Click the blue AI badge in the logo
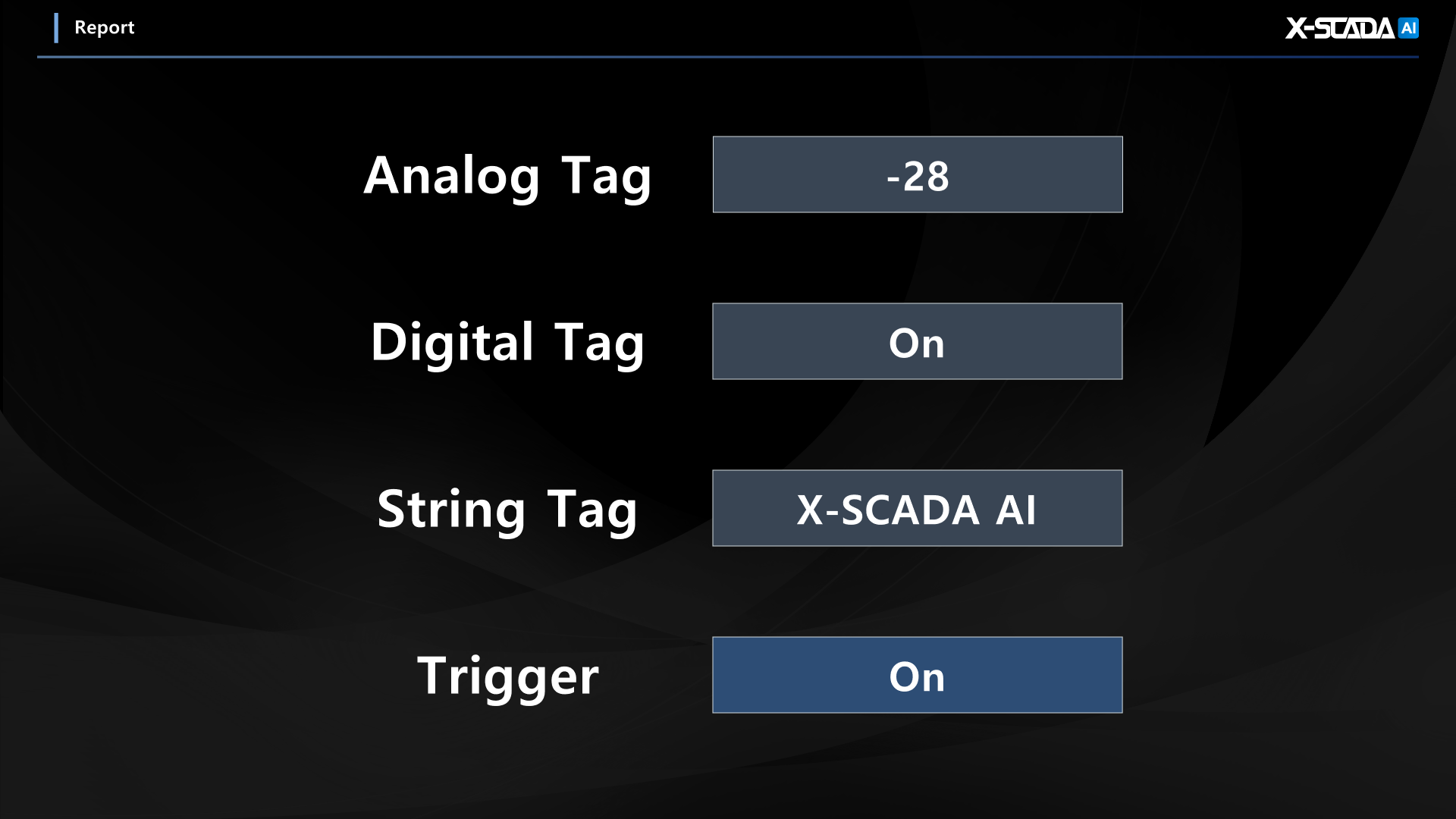Image resolution: width=1456 pixels, height=819 pixels. point(1408,28)
